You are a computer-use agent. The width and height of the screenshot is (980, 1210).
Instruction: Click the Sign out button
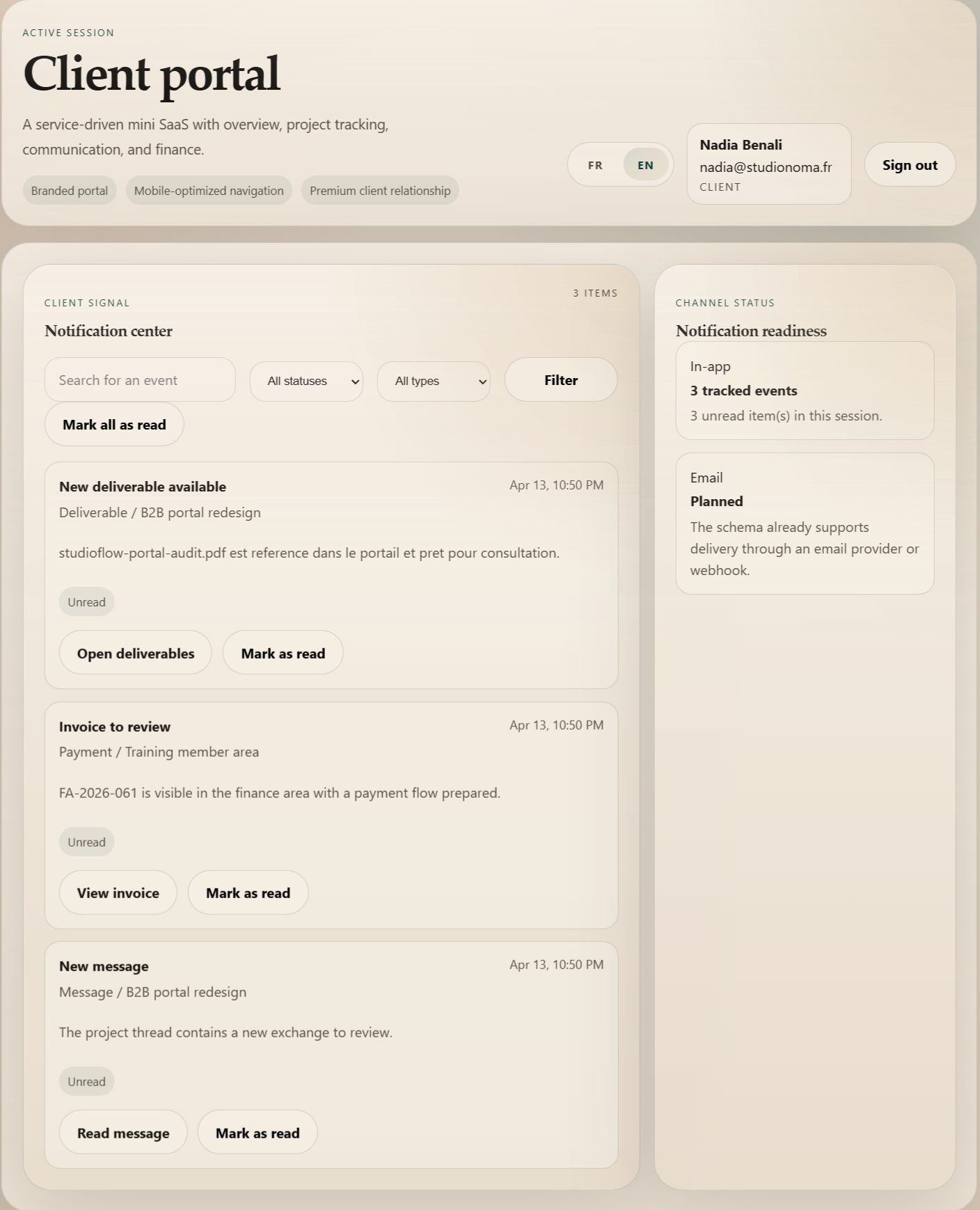[910, 165]
